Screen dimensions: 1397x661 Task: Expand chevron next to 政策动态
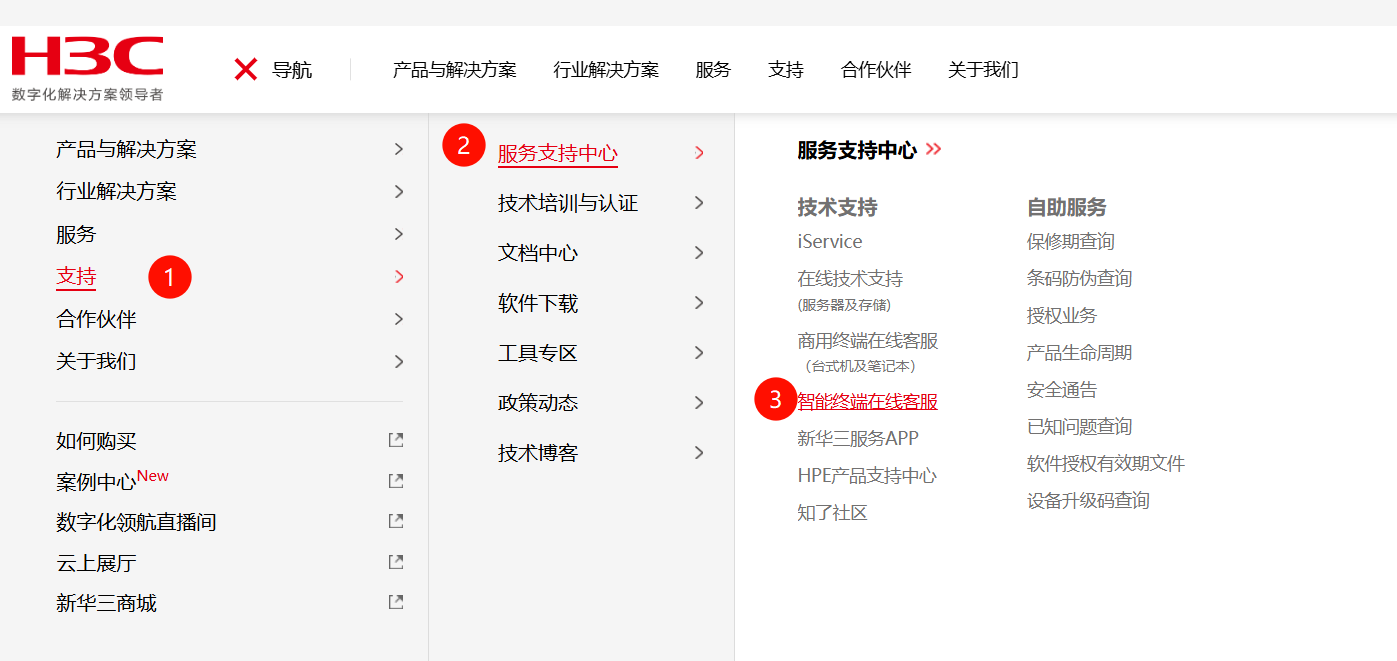(699, 403)
